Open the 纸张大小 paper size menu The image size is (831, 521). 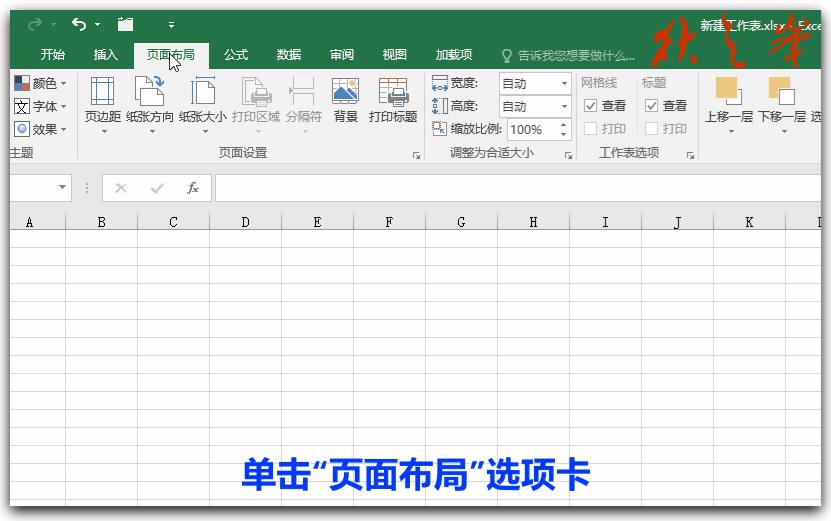[x=202, y=104]
